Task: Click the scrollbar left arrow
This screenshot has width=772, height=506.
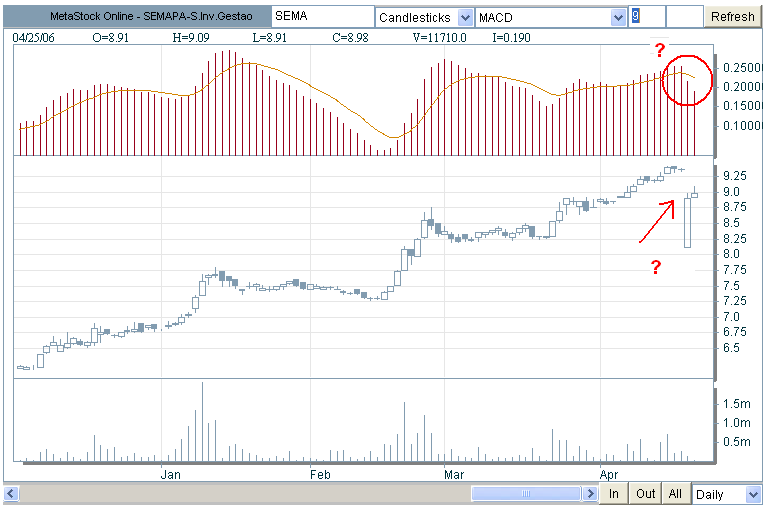Action: (x=11, y=494)
